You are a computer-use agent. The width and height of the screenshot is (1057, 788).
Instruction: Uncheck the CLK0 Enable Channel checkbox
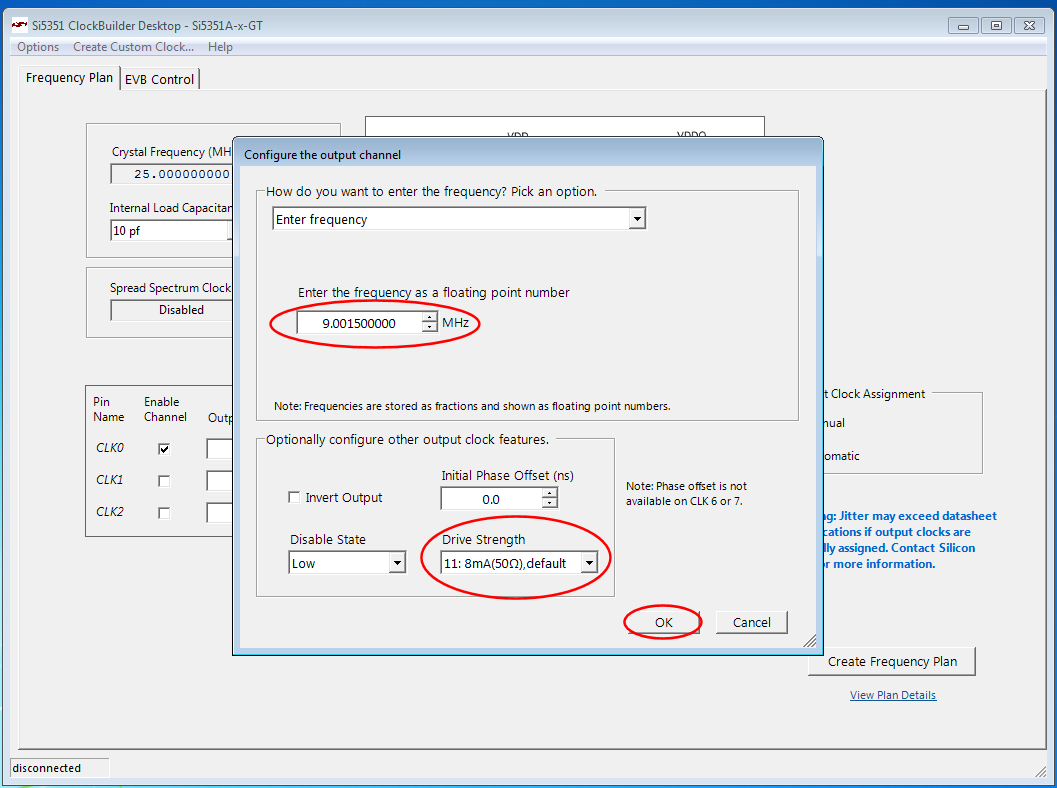pos(164,449)
